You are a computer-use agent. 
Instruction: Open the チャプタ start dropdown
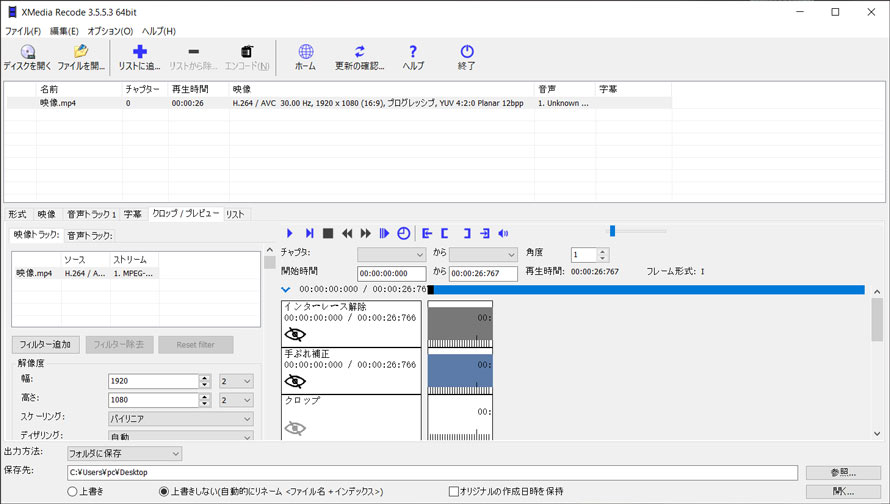click(x=391, y=254)
